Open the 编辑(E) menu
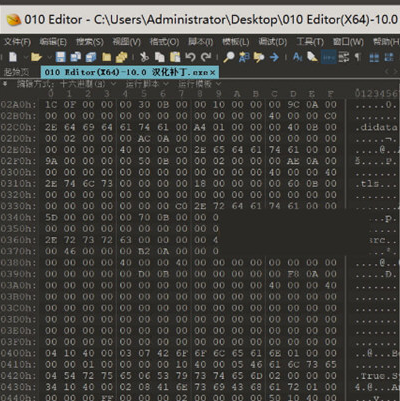 [x=53, y=42]
